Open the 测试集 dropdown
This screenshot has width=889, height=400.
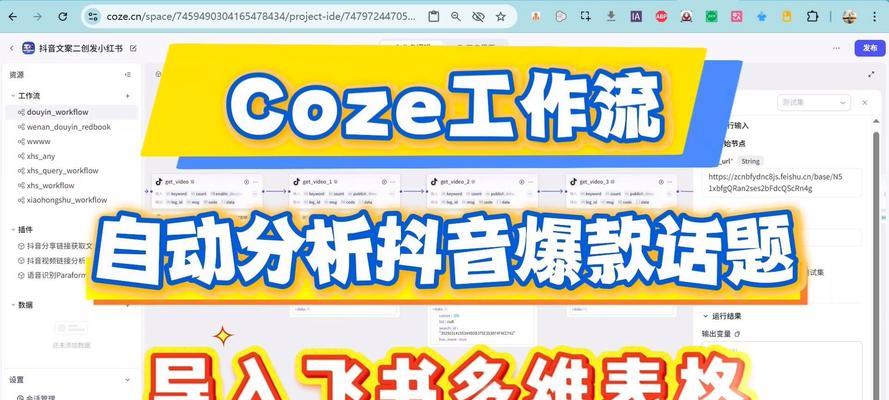(x=813, y=103)
